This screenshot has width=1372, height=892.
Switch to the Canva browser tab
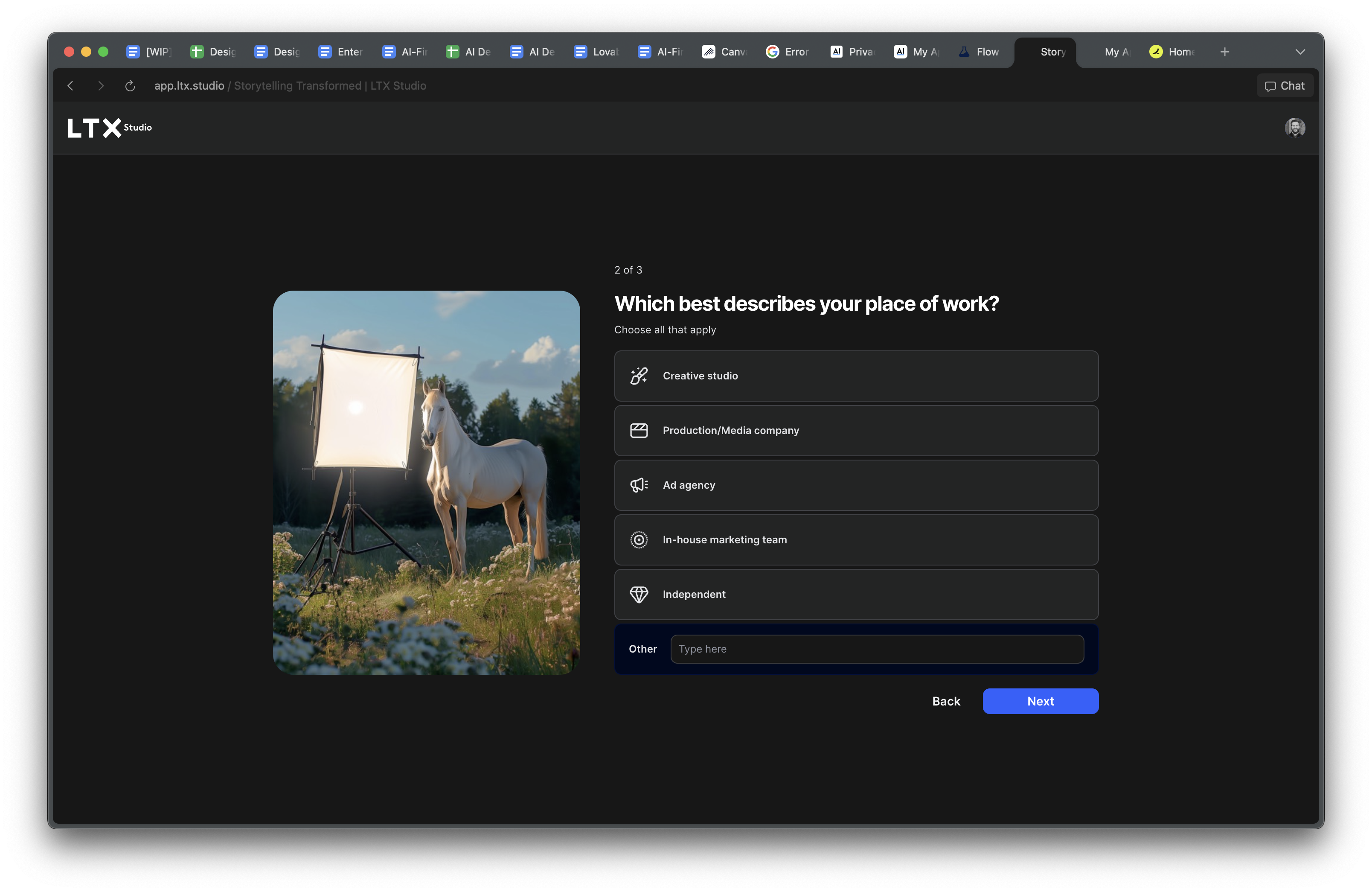click(725, 52)
